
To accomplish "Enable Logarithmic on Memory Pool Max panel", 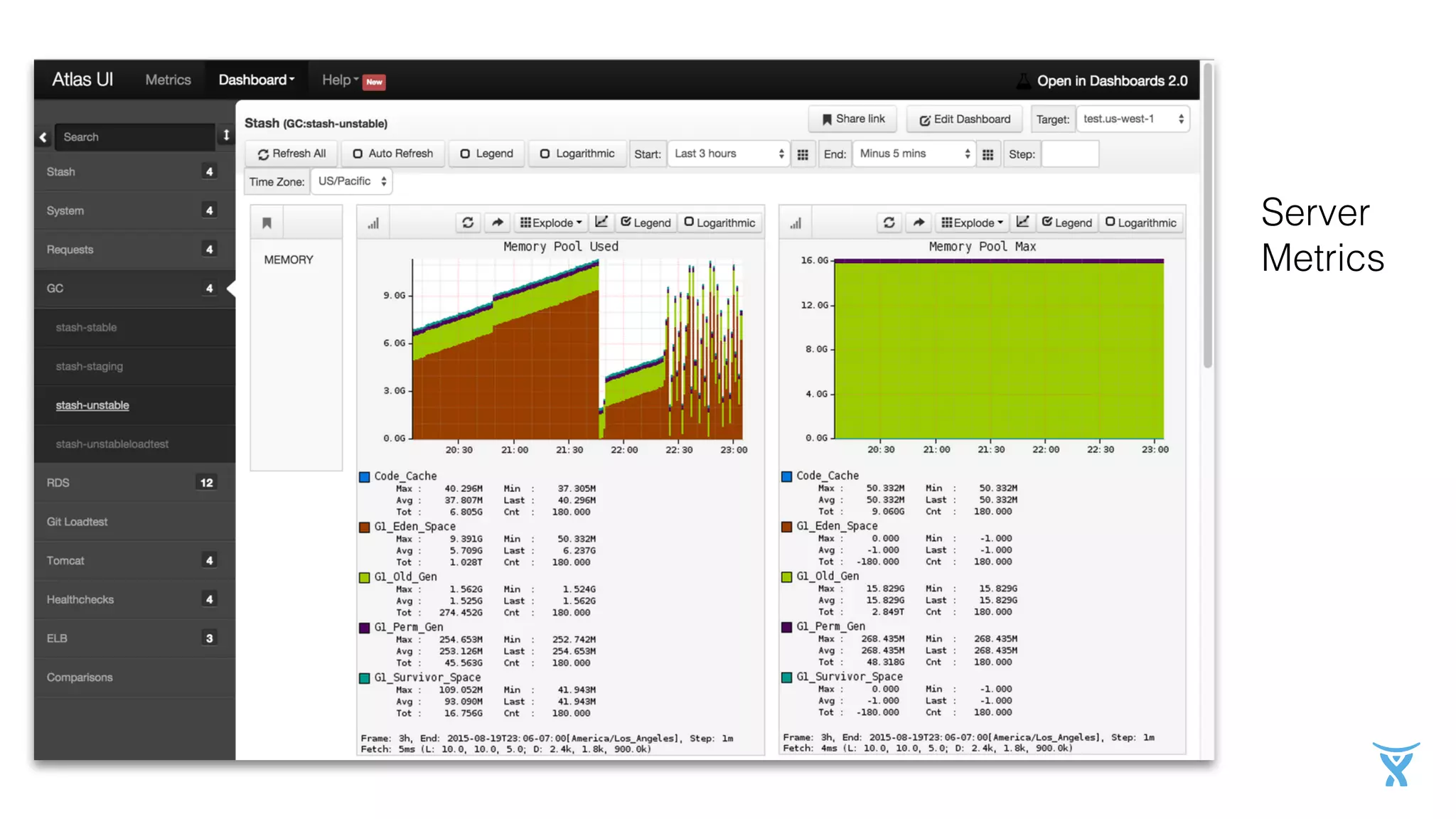I will [1141, 223].
